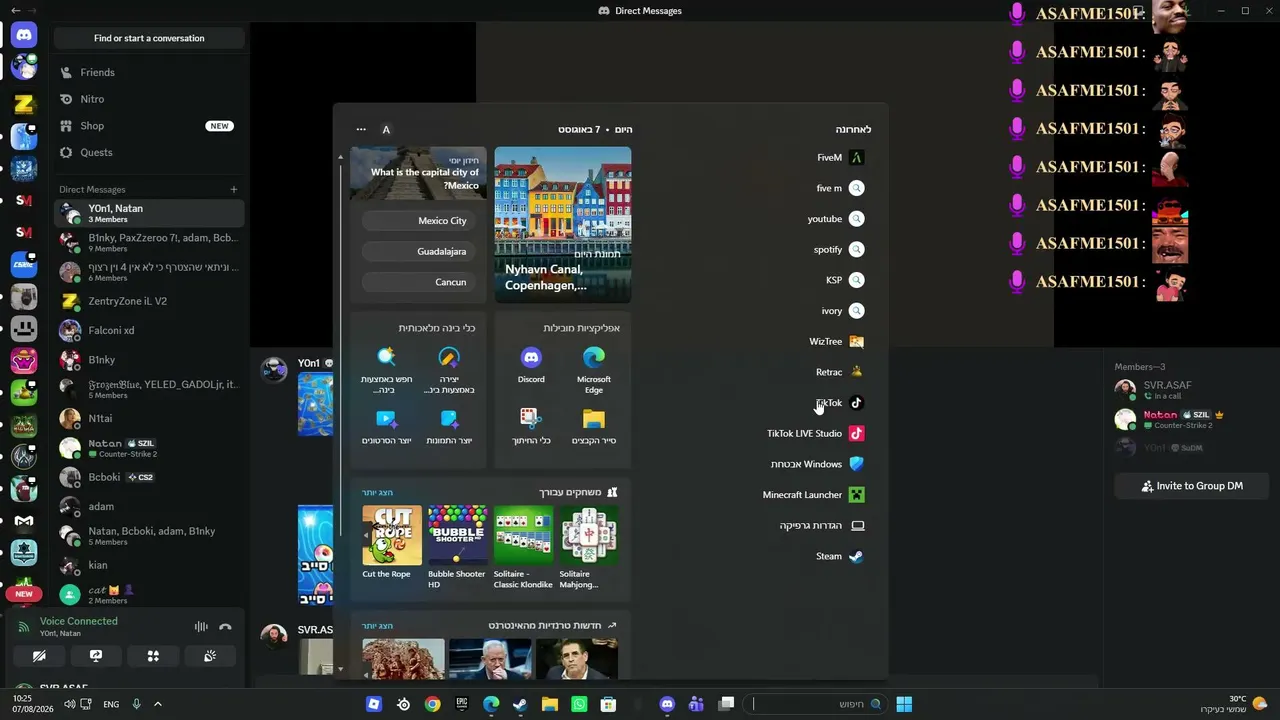Open Discord in the top apps panel
Screen dimensions: 1280x720
click(531, 365)
